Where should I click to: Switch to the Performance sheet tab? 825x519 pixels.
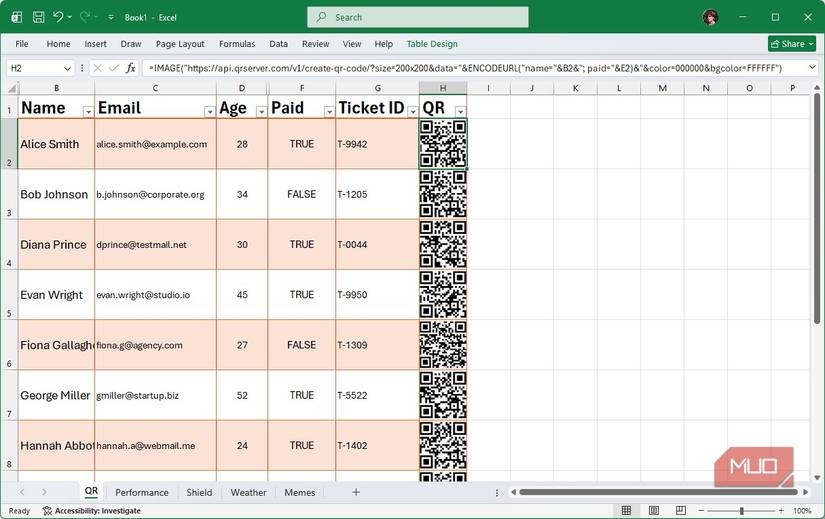[x=141, y=492]
